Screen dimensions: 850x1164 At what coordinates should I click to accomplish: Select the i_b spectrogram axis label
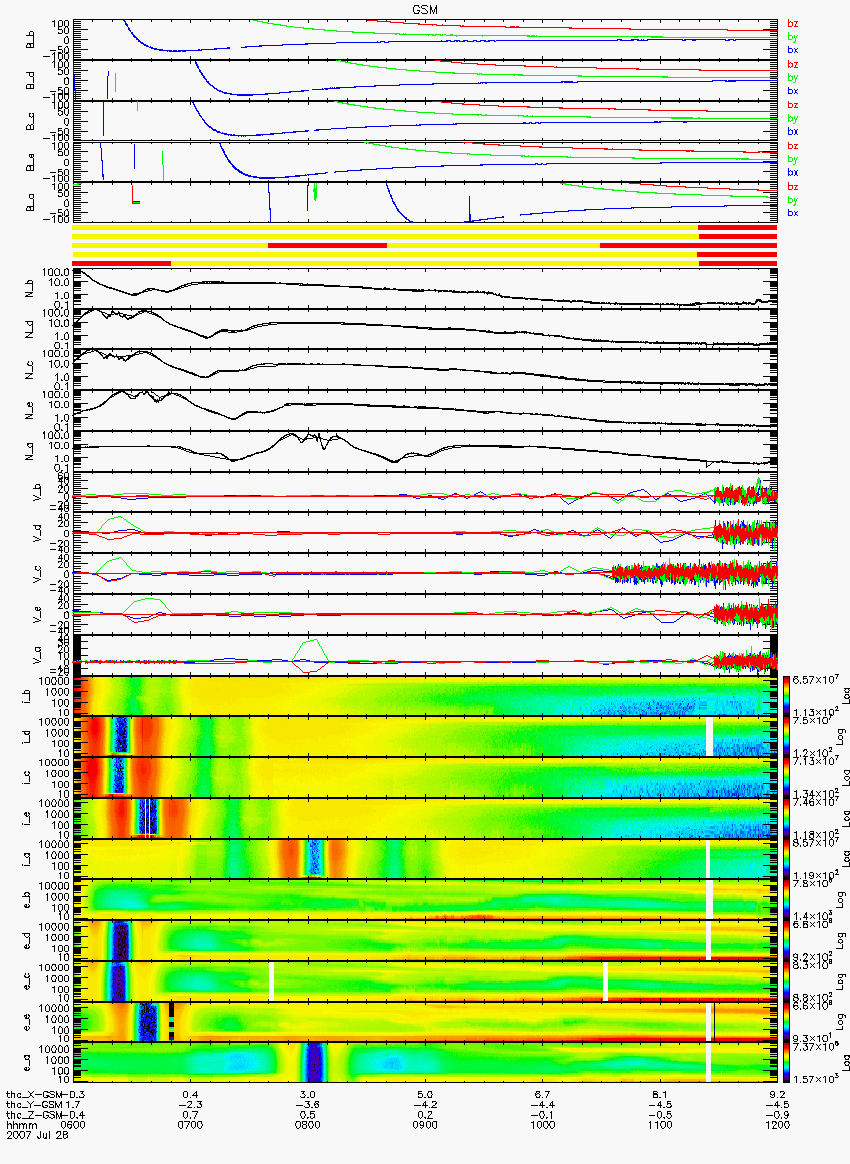click(25, 696)
